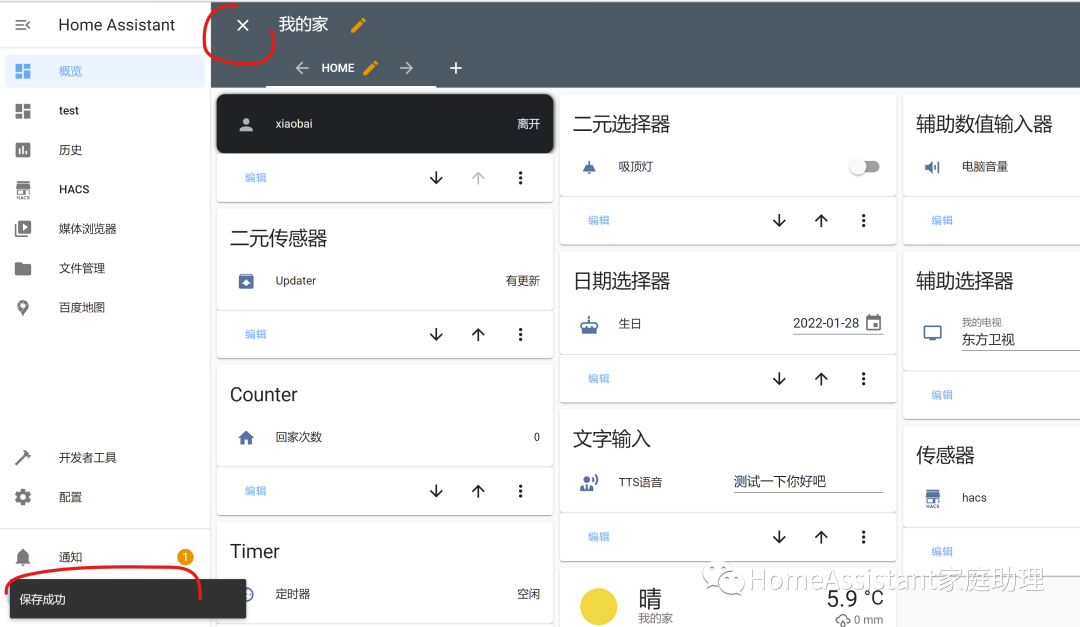Open more options for Counter card
Screen dimensions: 1080x627
pos(520,491)
